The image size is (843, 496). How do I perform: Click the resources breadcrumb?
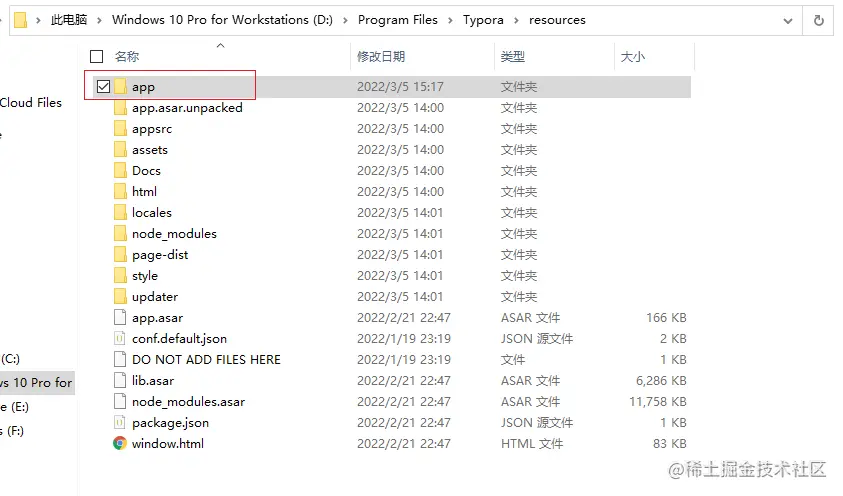click(x=557, y=20)
